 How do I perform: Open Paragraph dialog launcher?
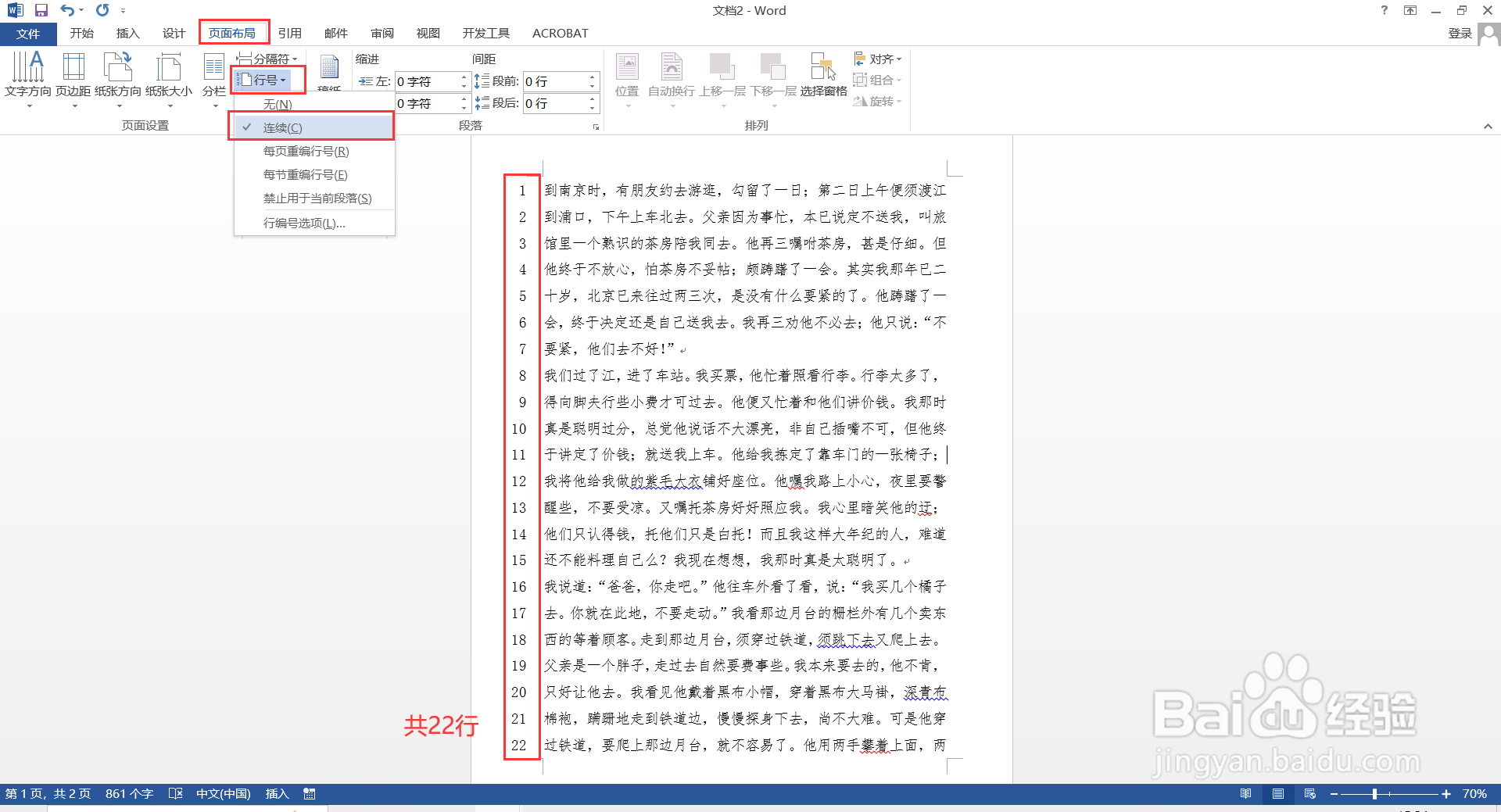pyautogui.click(x=596, y=127)
